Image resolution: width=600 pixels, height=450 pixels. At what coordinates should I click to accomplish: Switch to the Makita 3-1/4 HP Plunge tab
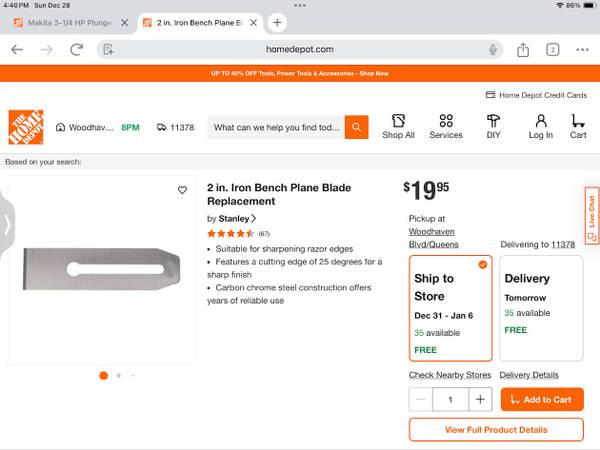coord(65,22)
